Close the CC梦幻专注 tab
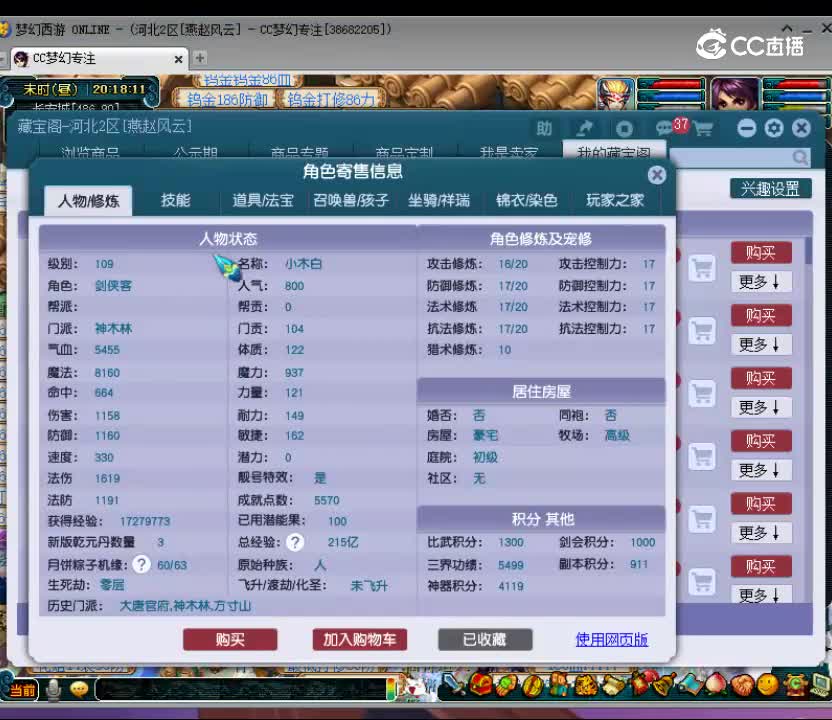Image resolution: width=832 pixels, height=720 pixels. click(x=178, y=59)
